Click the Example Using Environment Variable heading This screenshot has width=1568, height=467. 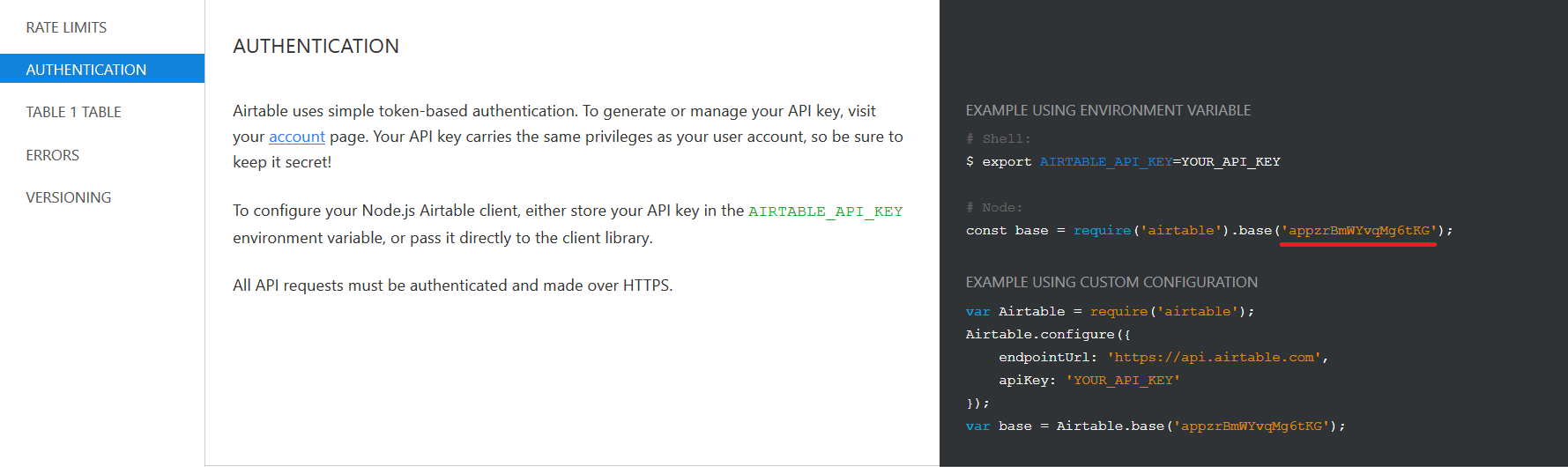click(1108, 110)
